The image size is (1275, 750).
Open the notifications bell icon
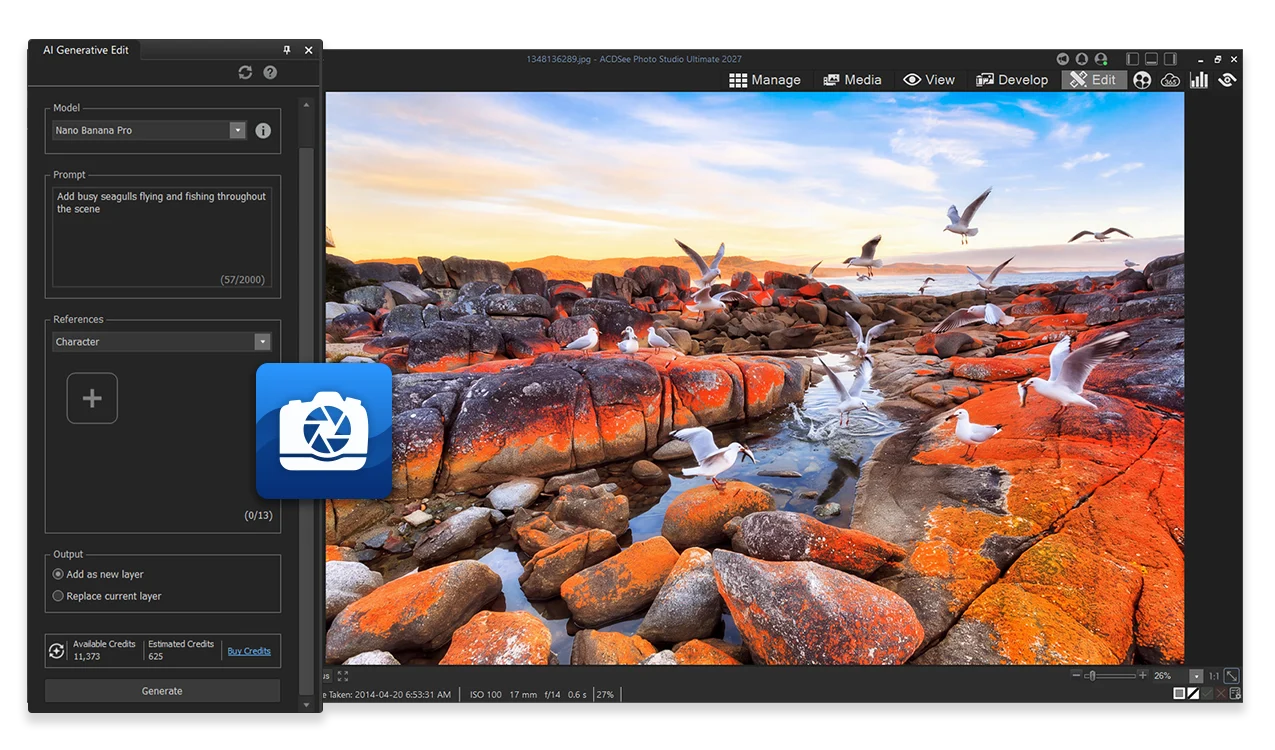1082,59
